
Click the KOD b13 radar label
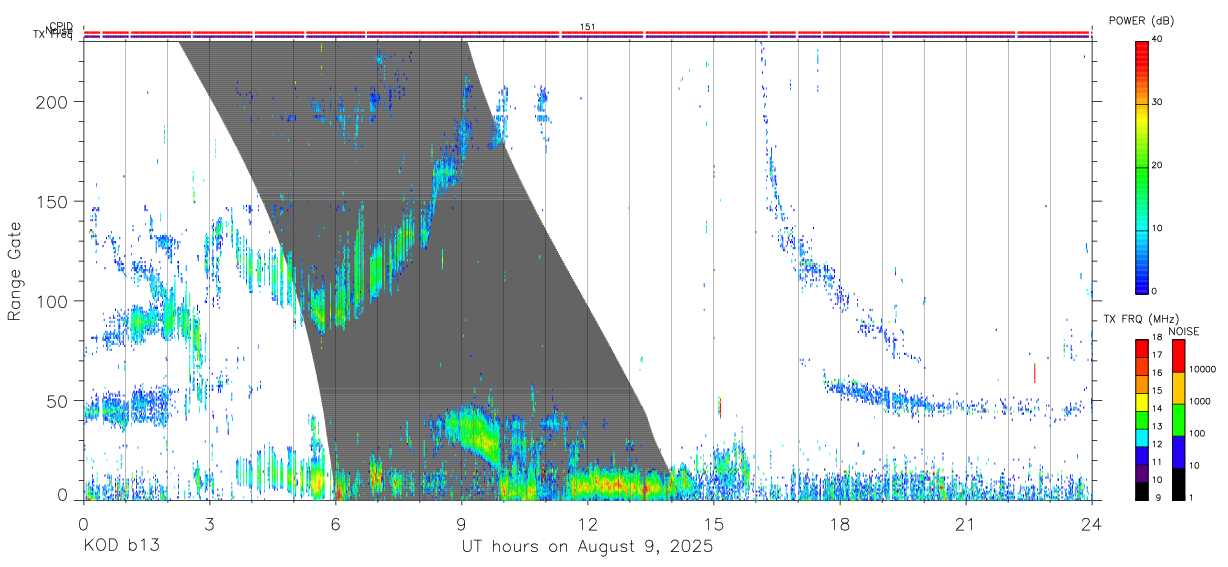tap(120, 547)
